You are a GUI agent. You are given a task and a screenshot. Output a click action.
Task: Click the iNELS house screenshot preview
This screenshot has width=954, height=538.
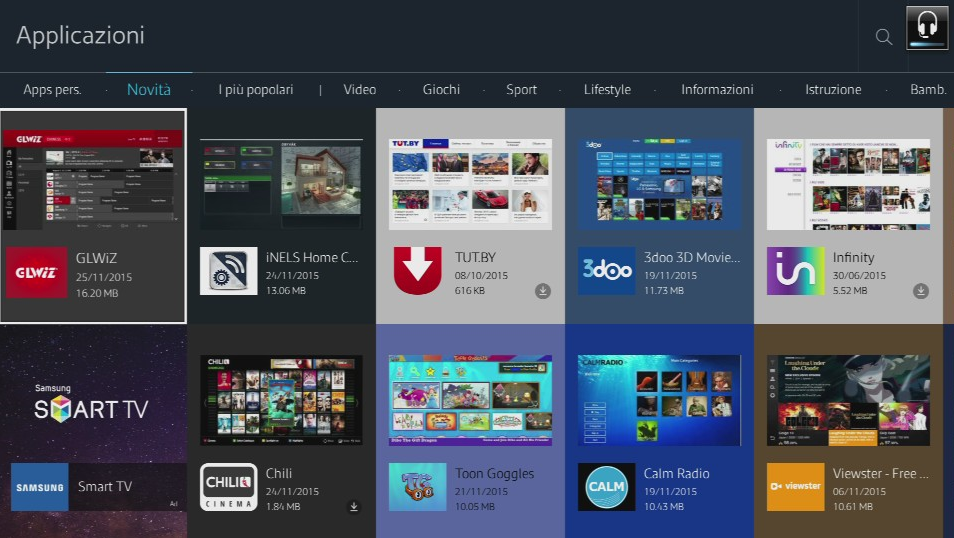click(x=281, y=184)
